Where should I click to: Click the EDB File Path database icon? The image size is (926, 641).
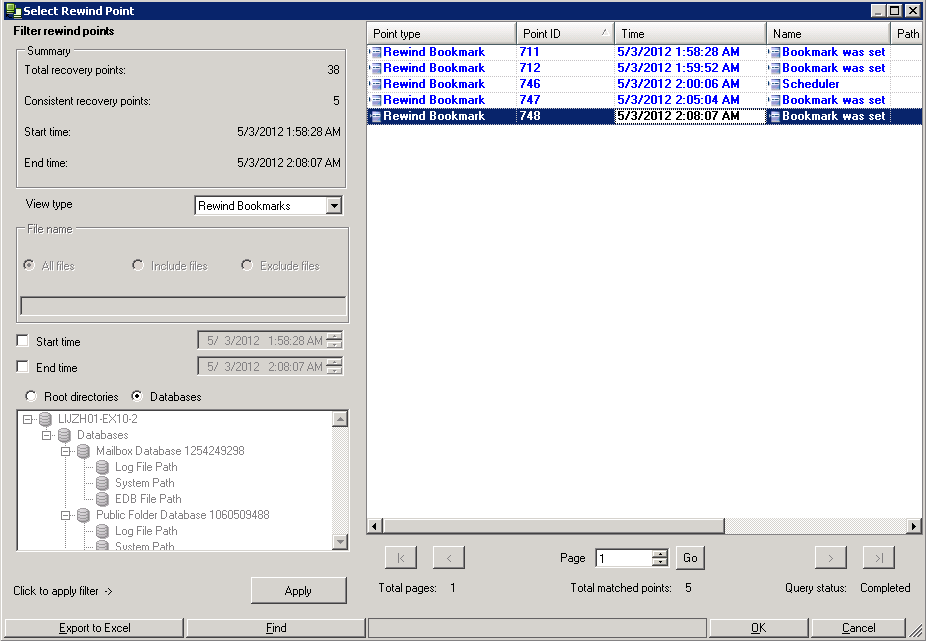(x=101, y=499)
